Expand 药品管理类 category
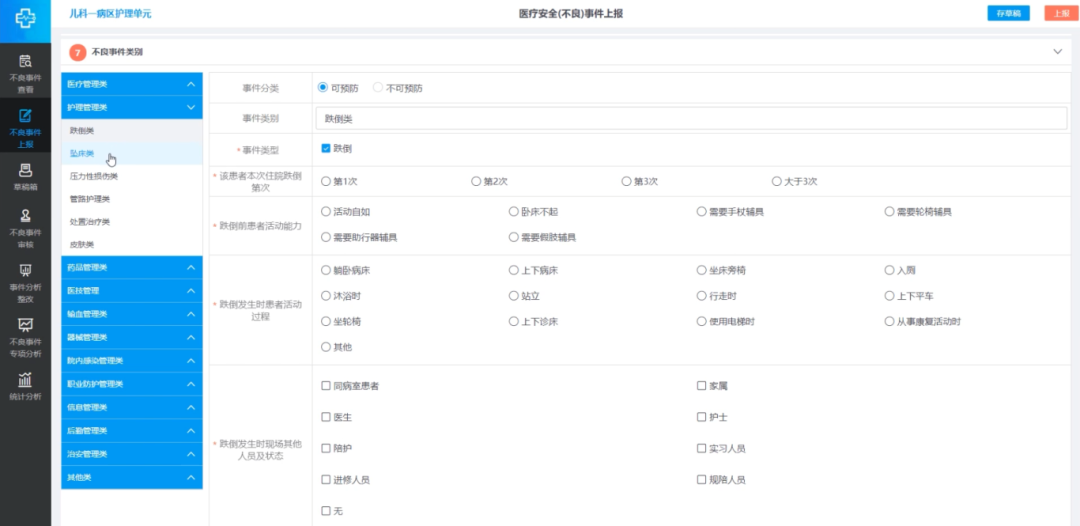The height and width of the screenshot is (526, 1080). pyautogui.click(x=132, y=267)
